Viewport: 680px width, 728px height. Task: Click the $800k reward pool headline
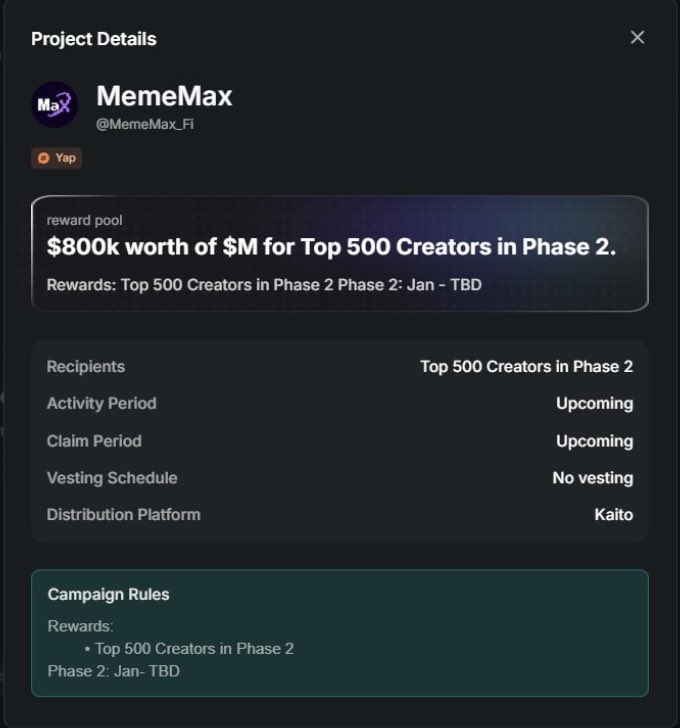(x=330, y=247)
